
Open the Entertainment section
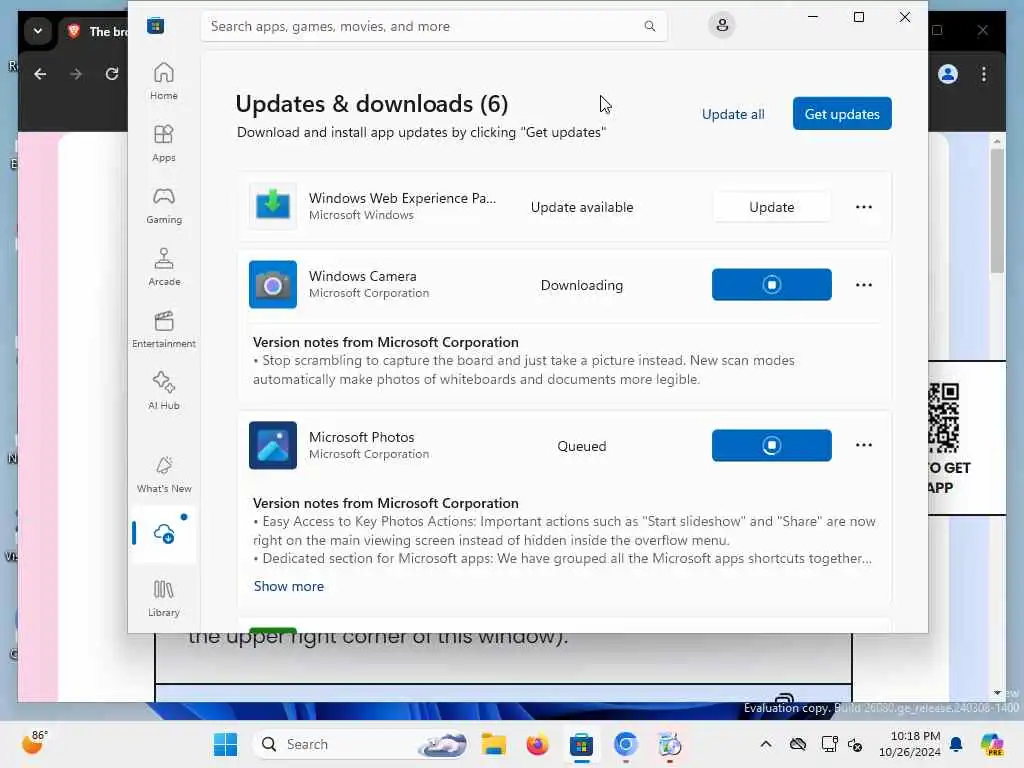pos(163,329)
